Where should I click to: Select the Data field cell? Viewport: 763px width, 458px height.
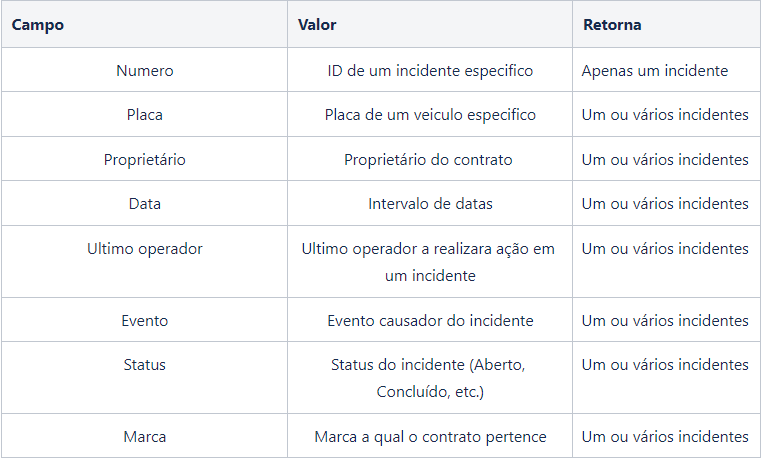click(x=144, y=203)
